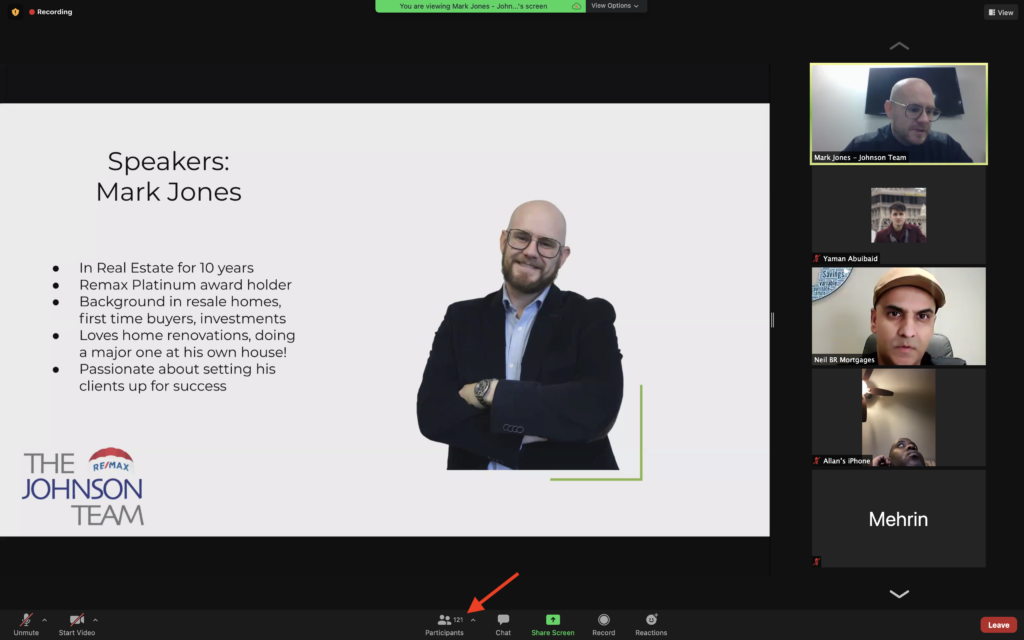Screen dimensions: 1024x640
Task: Grab the divider handle beside the video strip
Action: pos(772,320)
